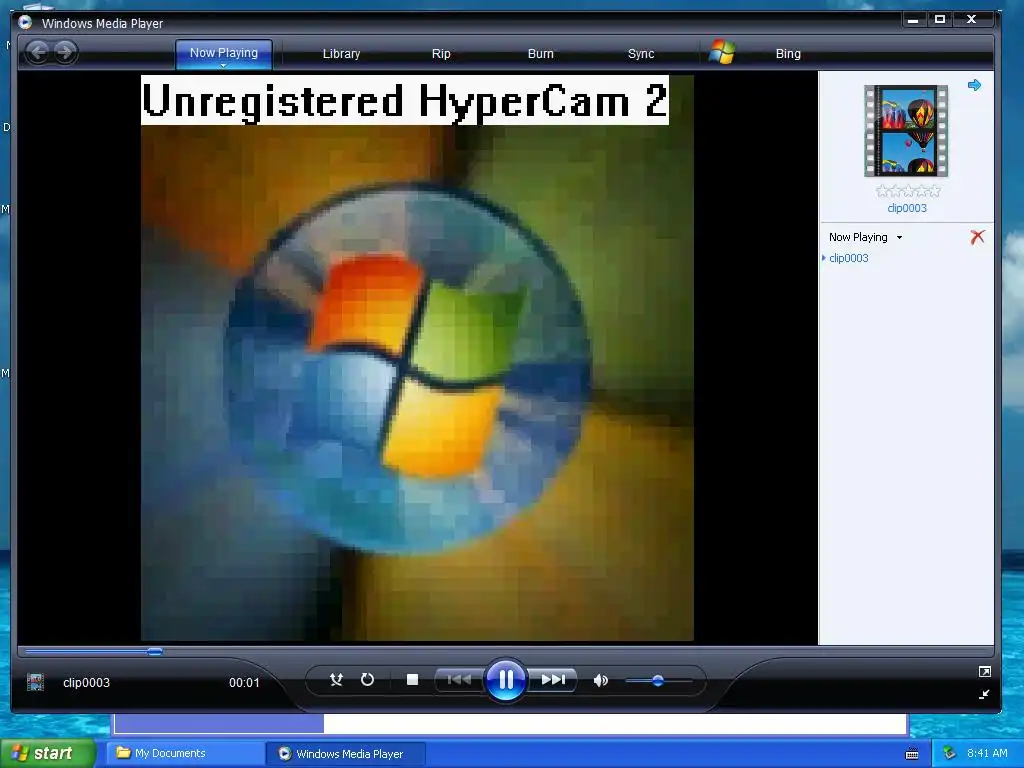Image resolution: width=1024 pixels, height=768 pixels.
Task: Clear the list with red X icon
Action: (977, 237)
